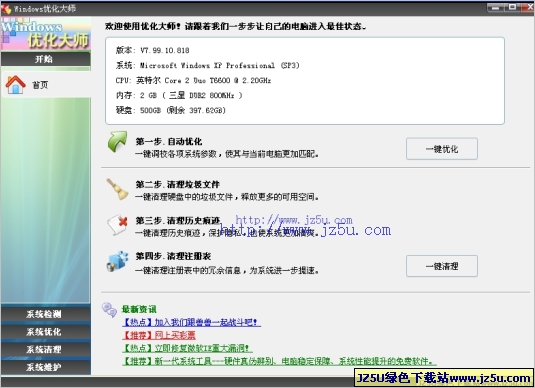Open the 系统检测 sidebar section
Image resolution: width=535 pixels, height=388 pixels.
(46, 314)
